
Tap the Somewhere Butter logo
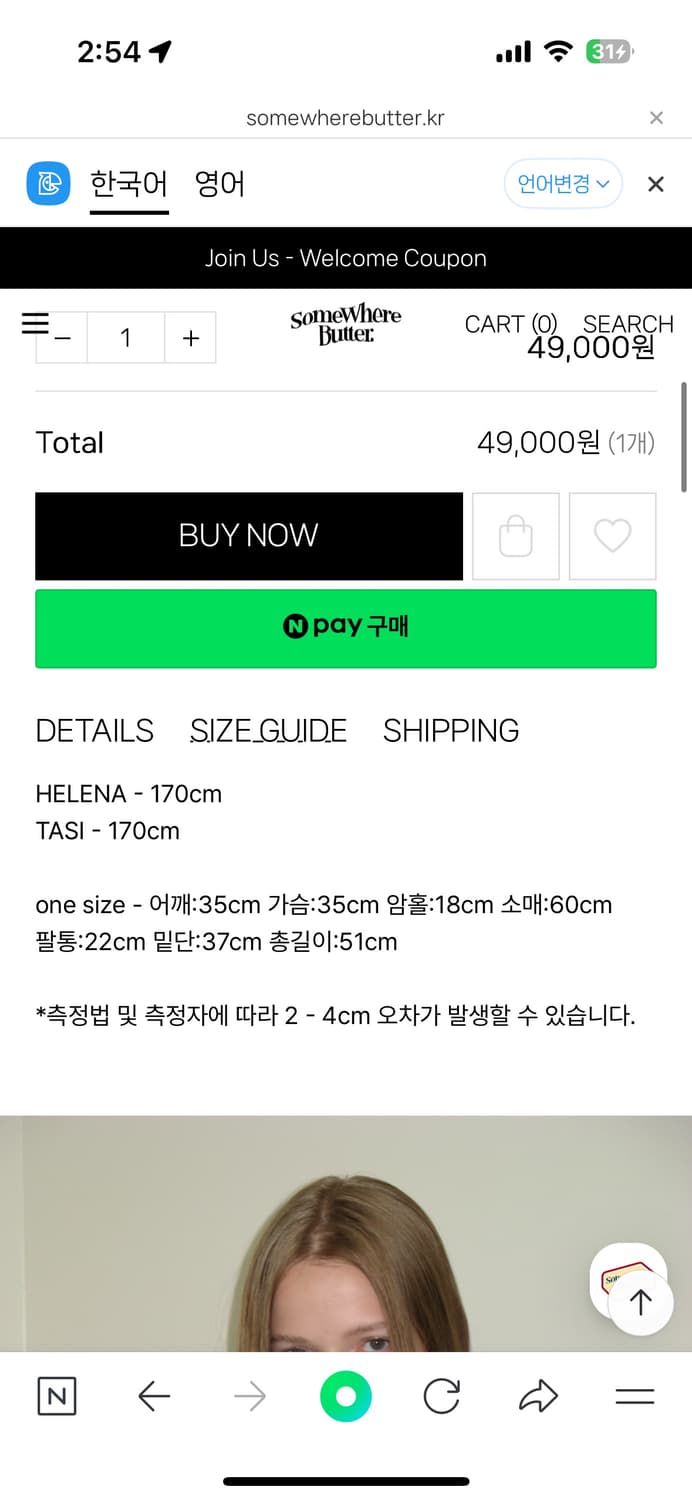coord(345,322)
